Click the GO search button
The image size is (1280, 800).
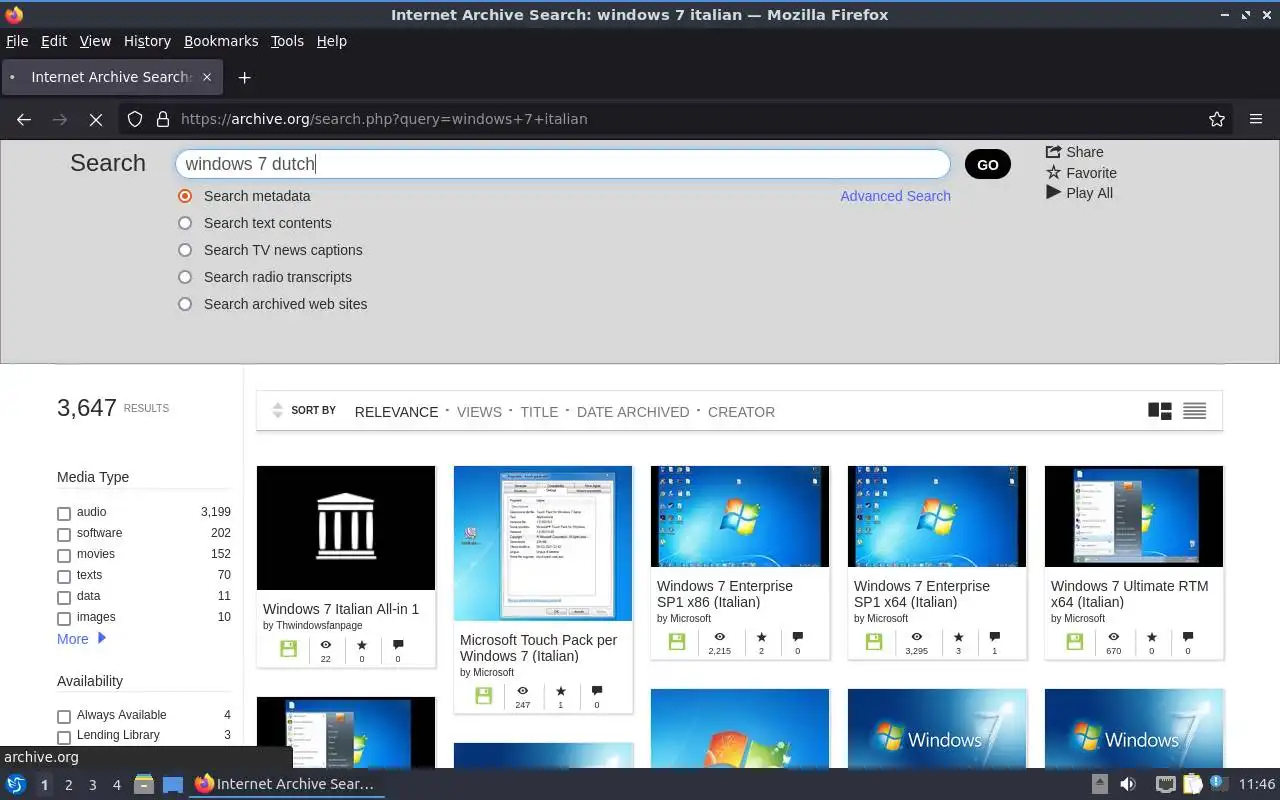[988, 164]
